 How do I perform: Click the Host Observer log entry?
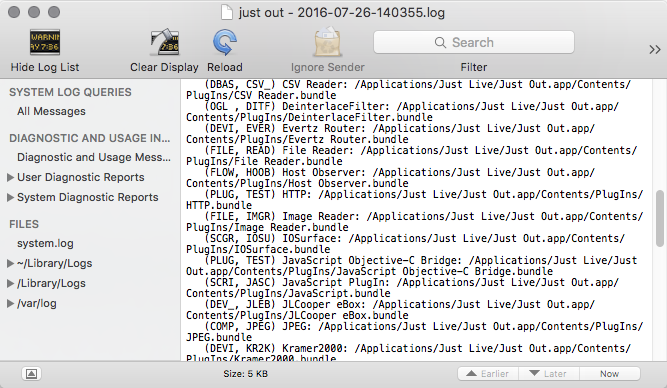click(x=391, y=178)
